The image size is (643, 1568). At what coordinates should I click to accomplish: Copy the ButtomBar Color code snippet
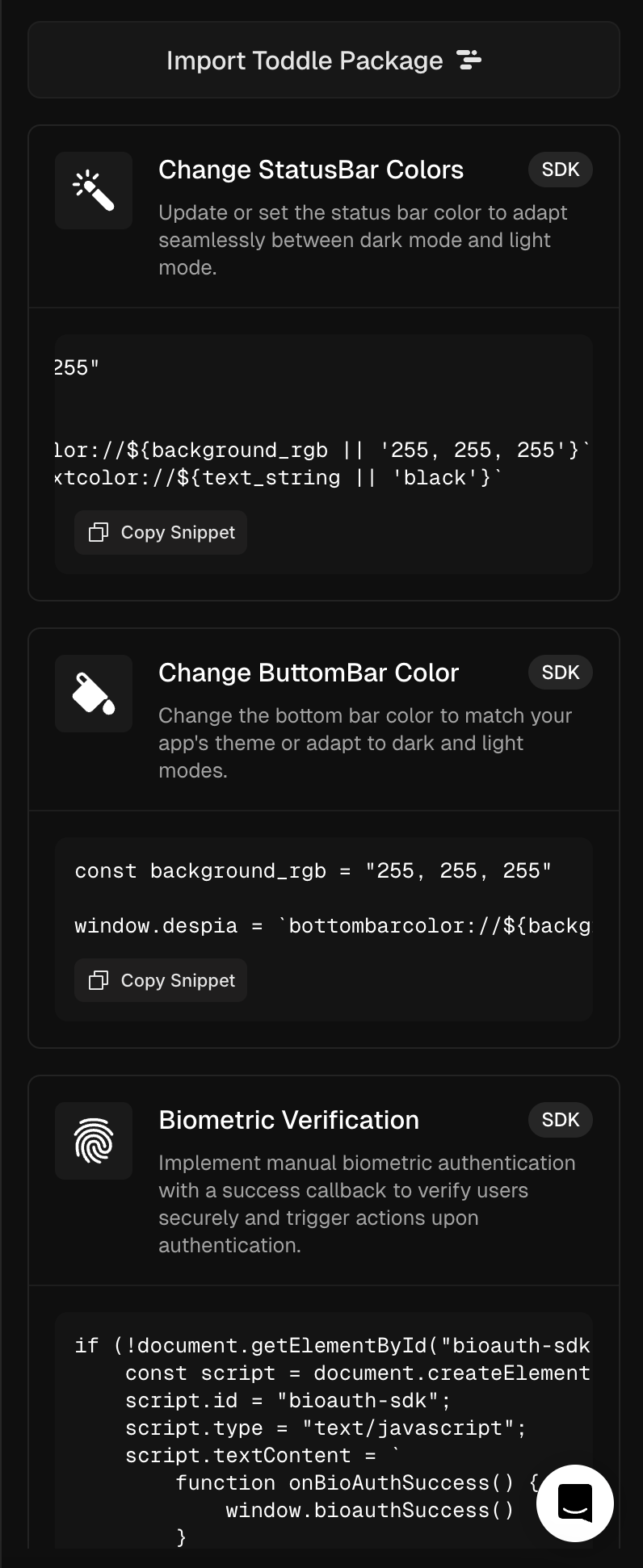click(161, 980)
